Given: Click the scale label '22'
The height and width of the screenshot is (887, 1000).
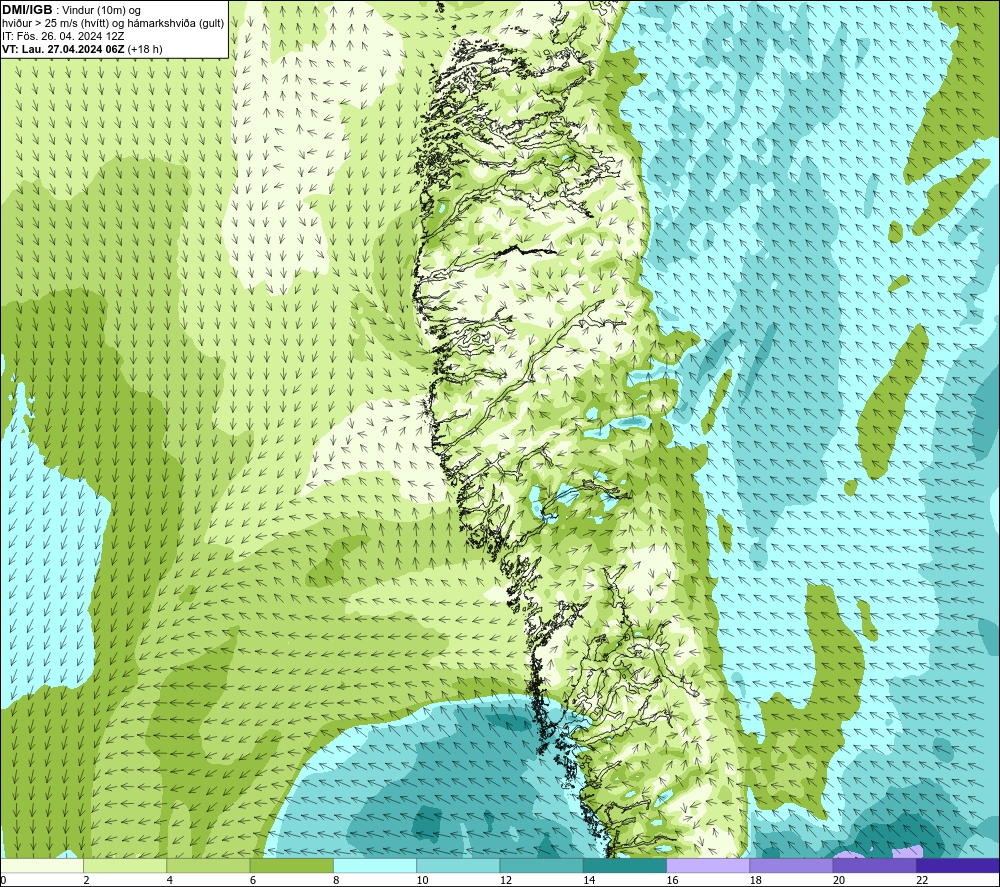Looking at the screenshot, I should click(922, 880).
